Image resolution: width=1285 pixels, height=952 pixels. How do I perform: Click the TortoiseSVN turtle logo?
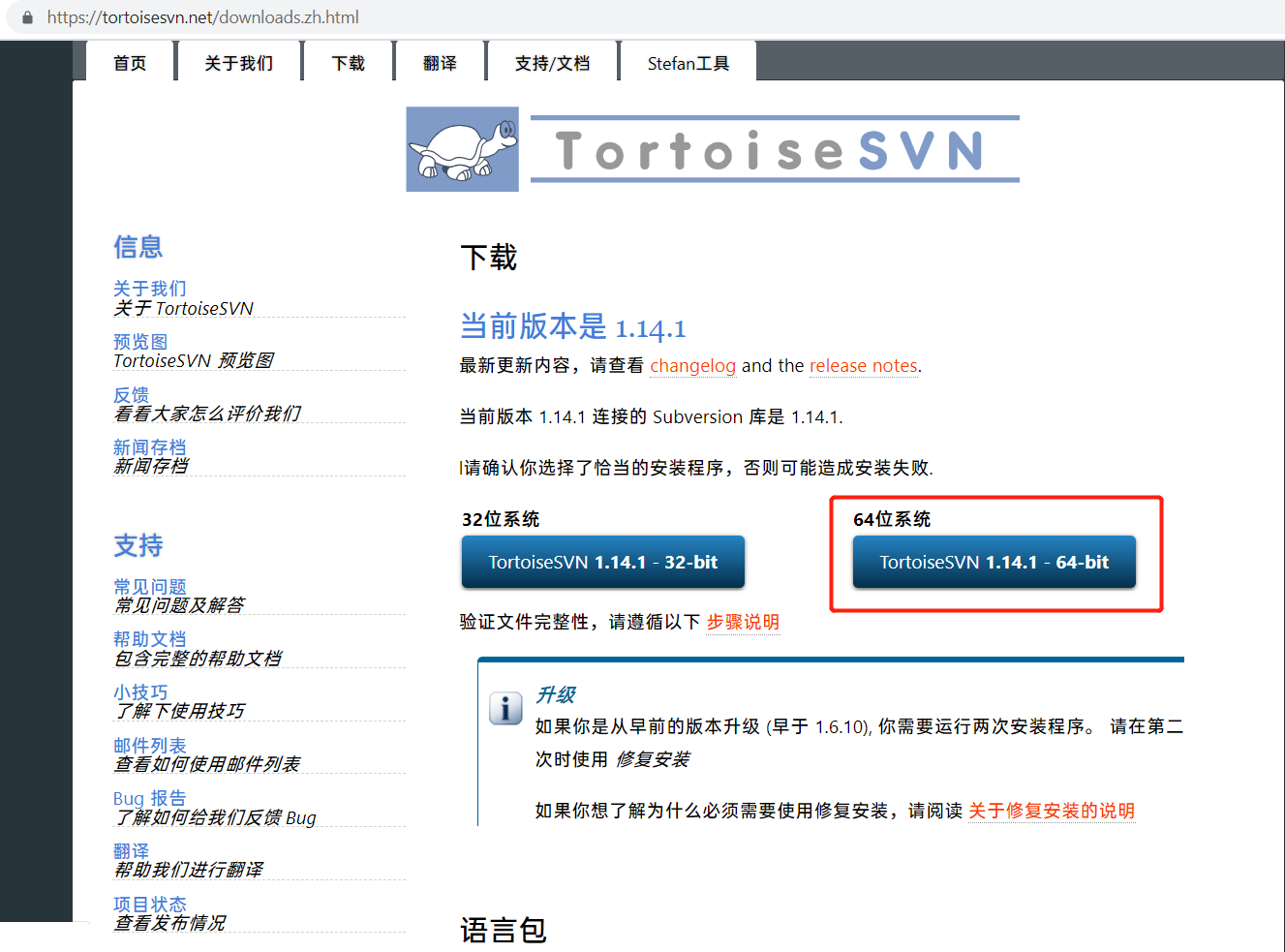[x=462, y=148]
